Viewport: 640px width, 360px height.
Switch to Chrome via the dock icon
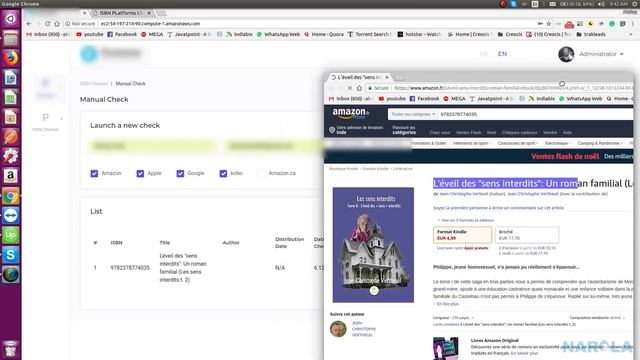[x=11, y=196]
